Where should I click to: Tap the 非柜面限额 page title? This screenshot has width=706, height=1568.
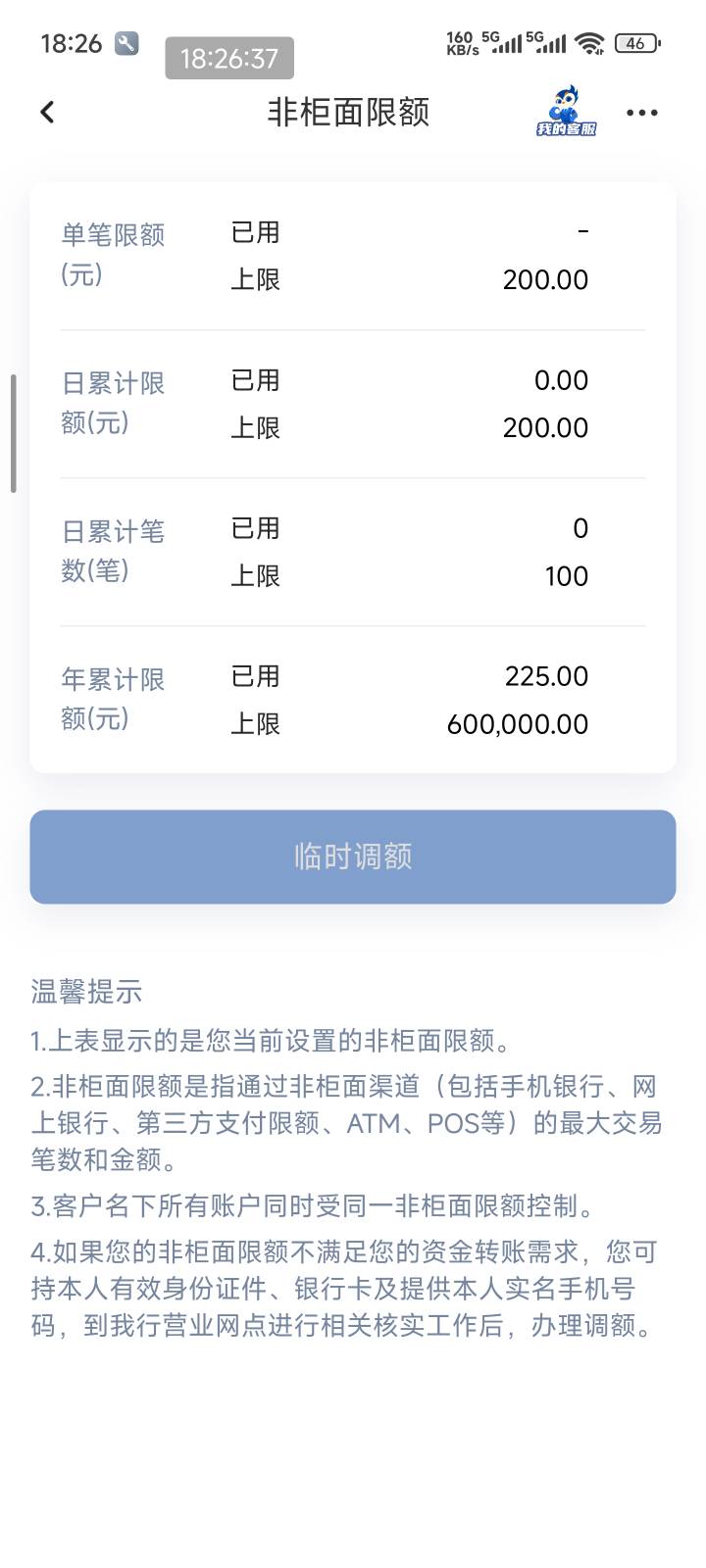[348, 113]
